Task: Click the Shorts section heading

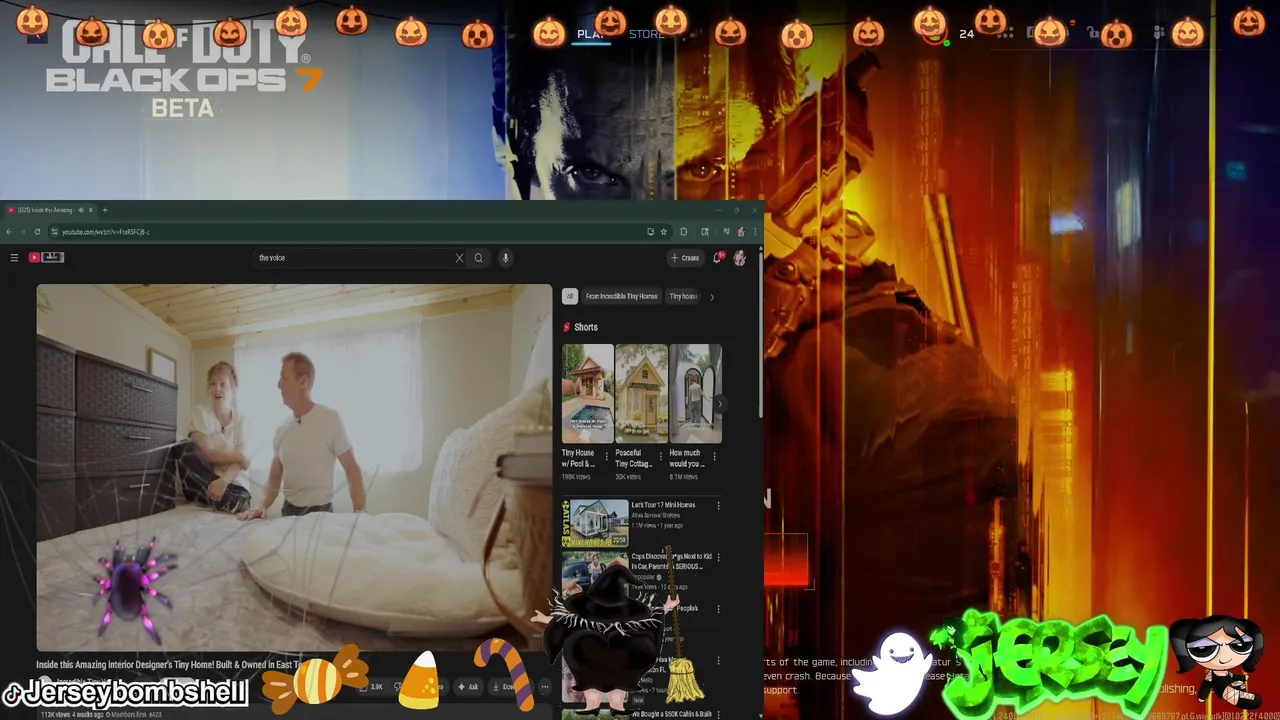Action: click(586, 327)
